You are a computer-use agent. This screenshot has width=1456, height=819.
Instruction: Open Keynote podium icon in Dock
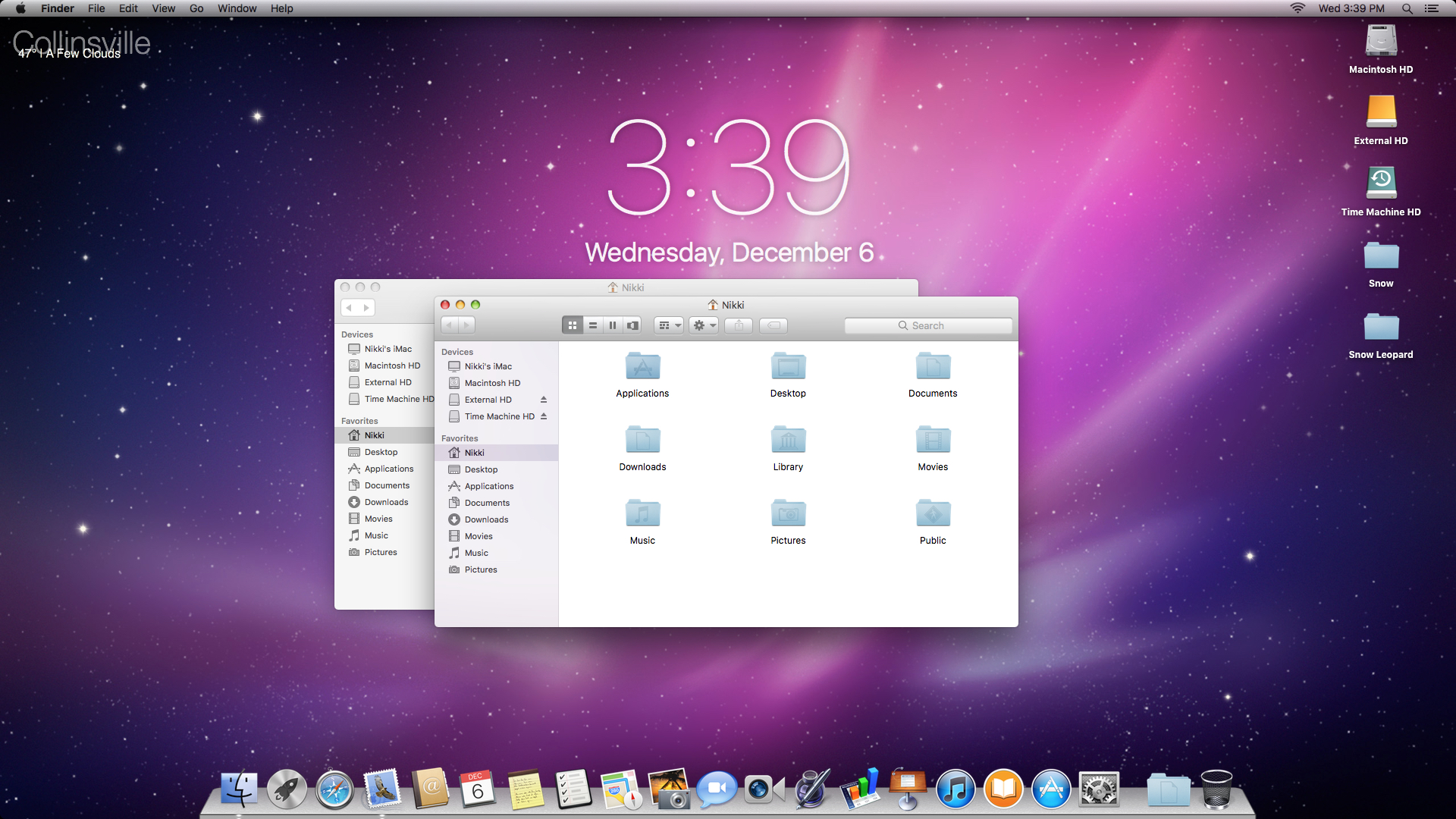tap(908, 789)
